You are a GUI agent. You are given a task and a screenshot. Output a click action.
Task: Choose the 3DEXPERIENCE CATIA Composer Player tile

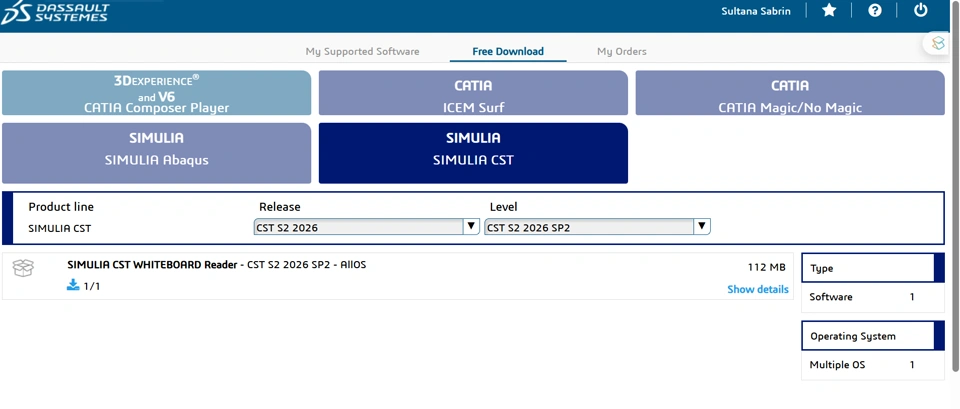pos(157,93)
